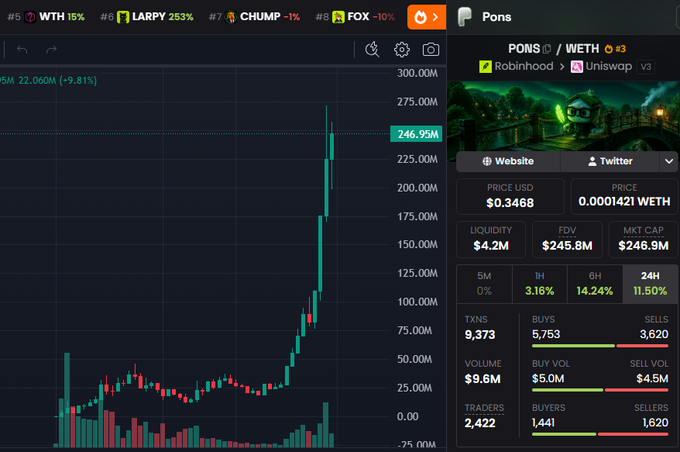Click the WTH token avatar icon
The height and width of the screenshot is (452, 680).
tap(30, 17)
